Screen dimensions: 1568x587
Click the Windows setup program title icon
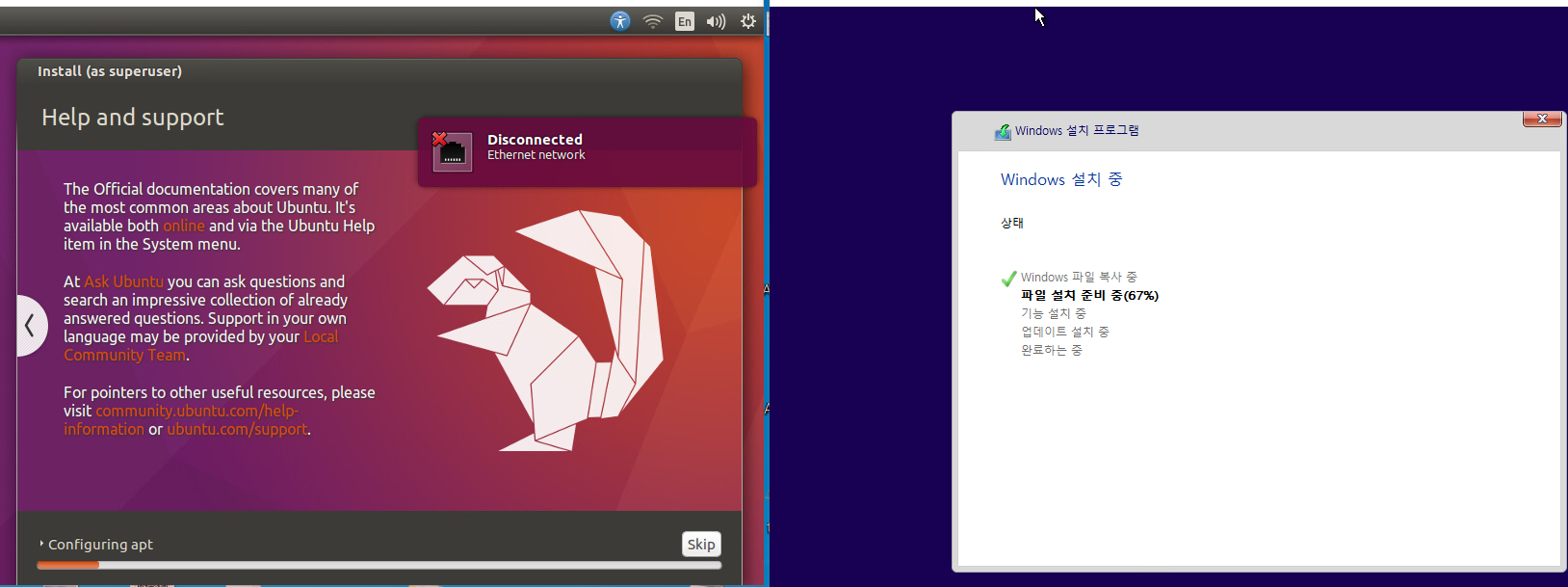coord(1003,131)
